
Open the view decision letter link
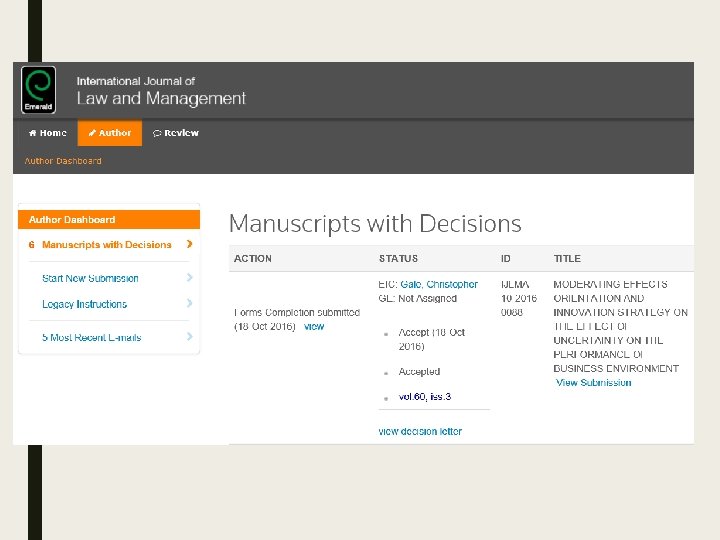click(420, 432)
